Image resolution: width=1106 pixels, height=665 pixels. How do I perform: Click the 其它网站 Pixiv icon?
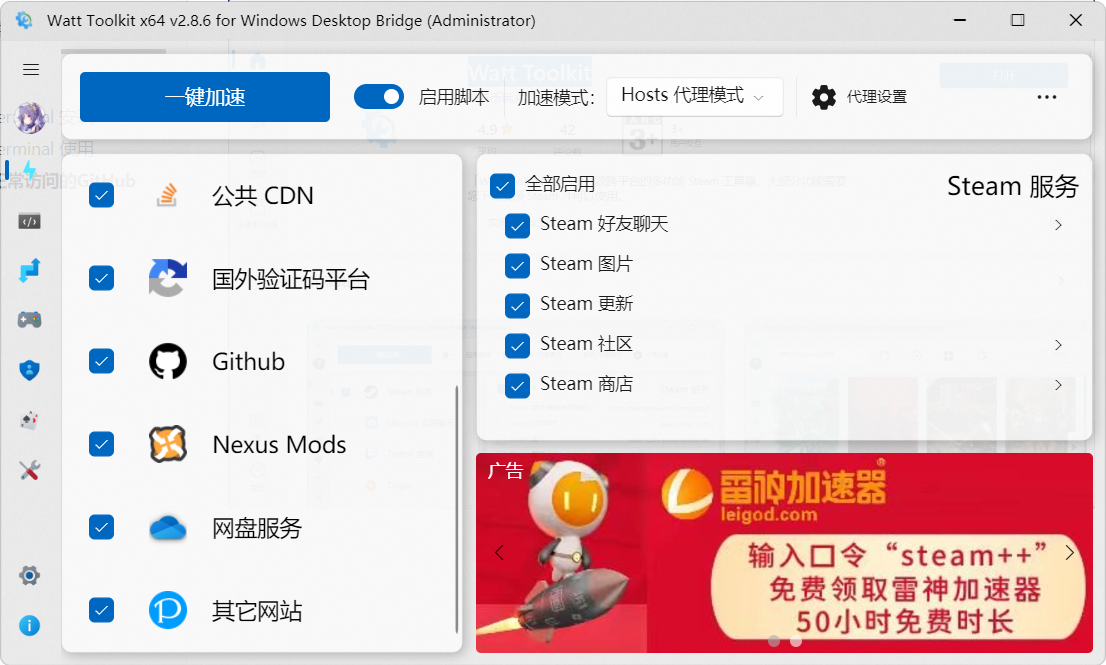coord(168,610)
